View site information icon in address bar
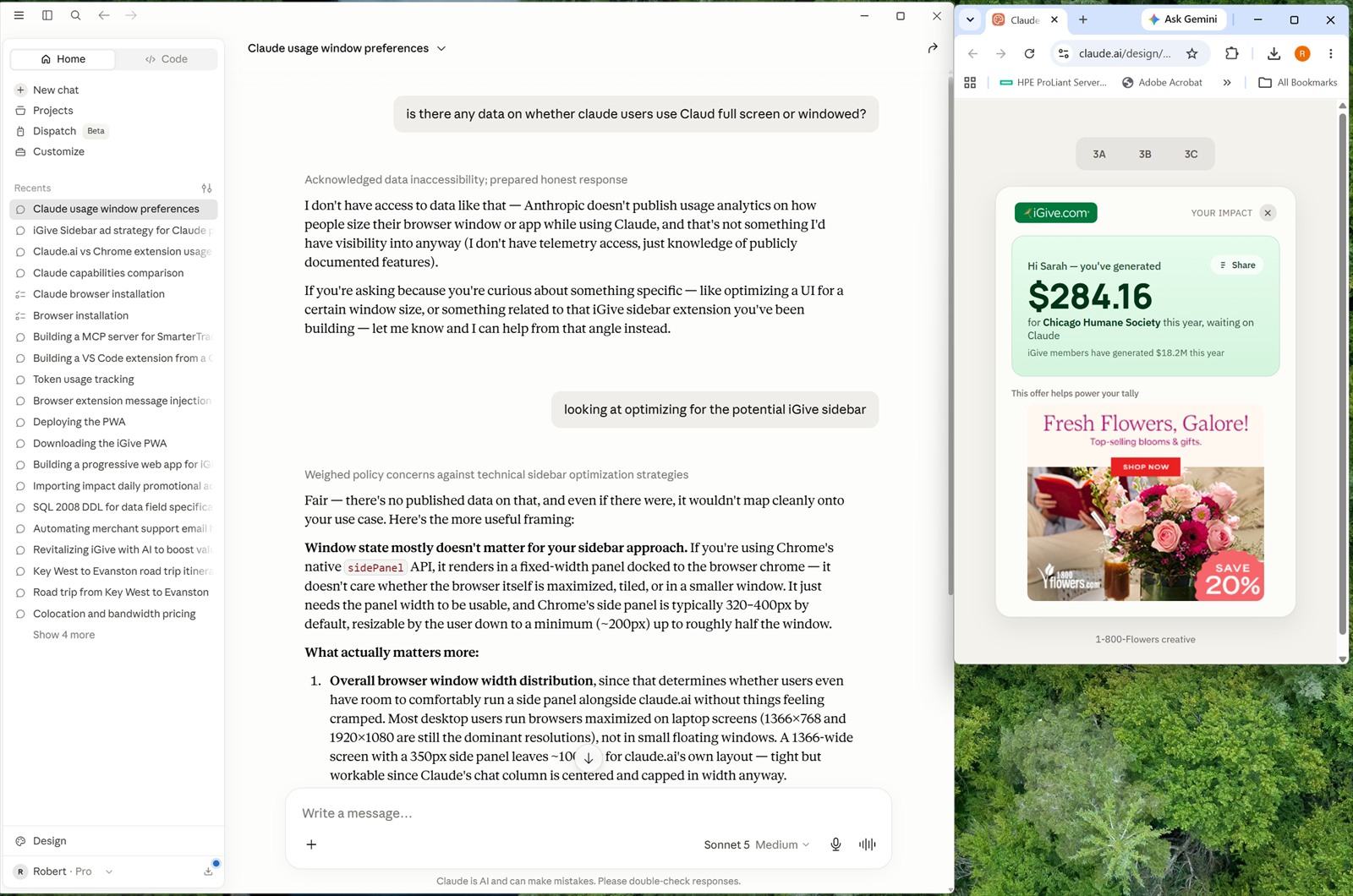Screen dimensions: 1353x896 1064,53
